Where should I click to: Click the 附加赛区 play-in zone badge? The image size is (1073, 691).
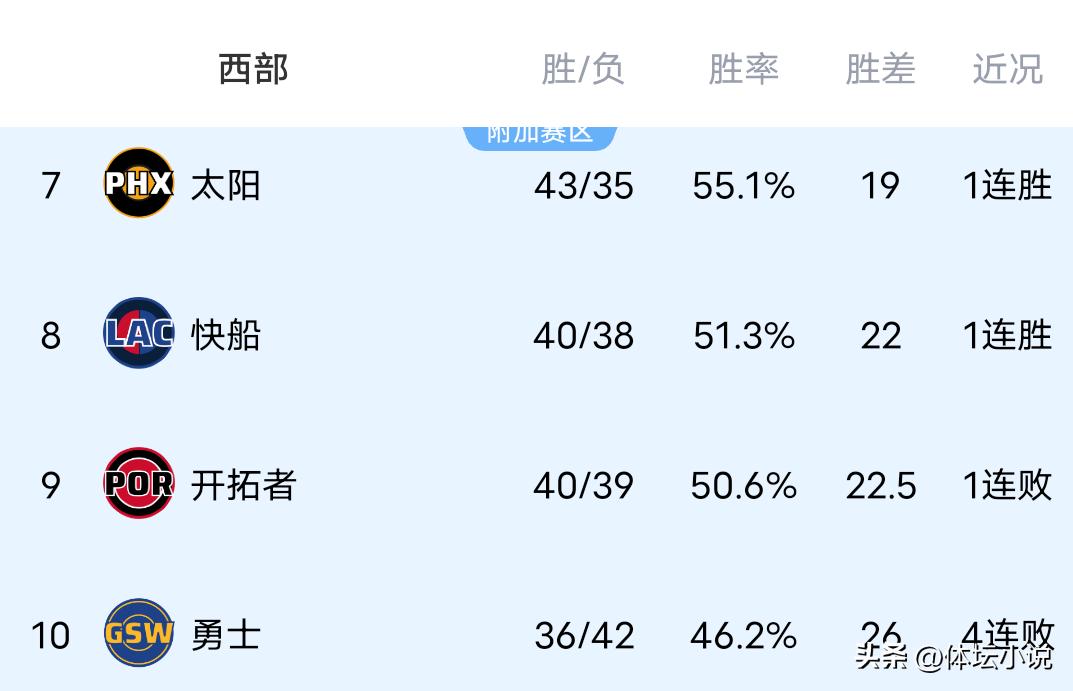[x=540, y=134]
